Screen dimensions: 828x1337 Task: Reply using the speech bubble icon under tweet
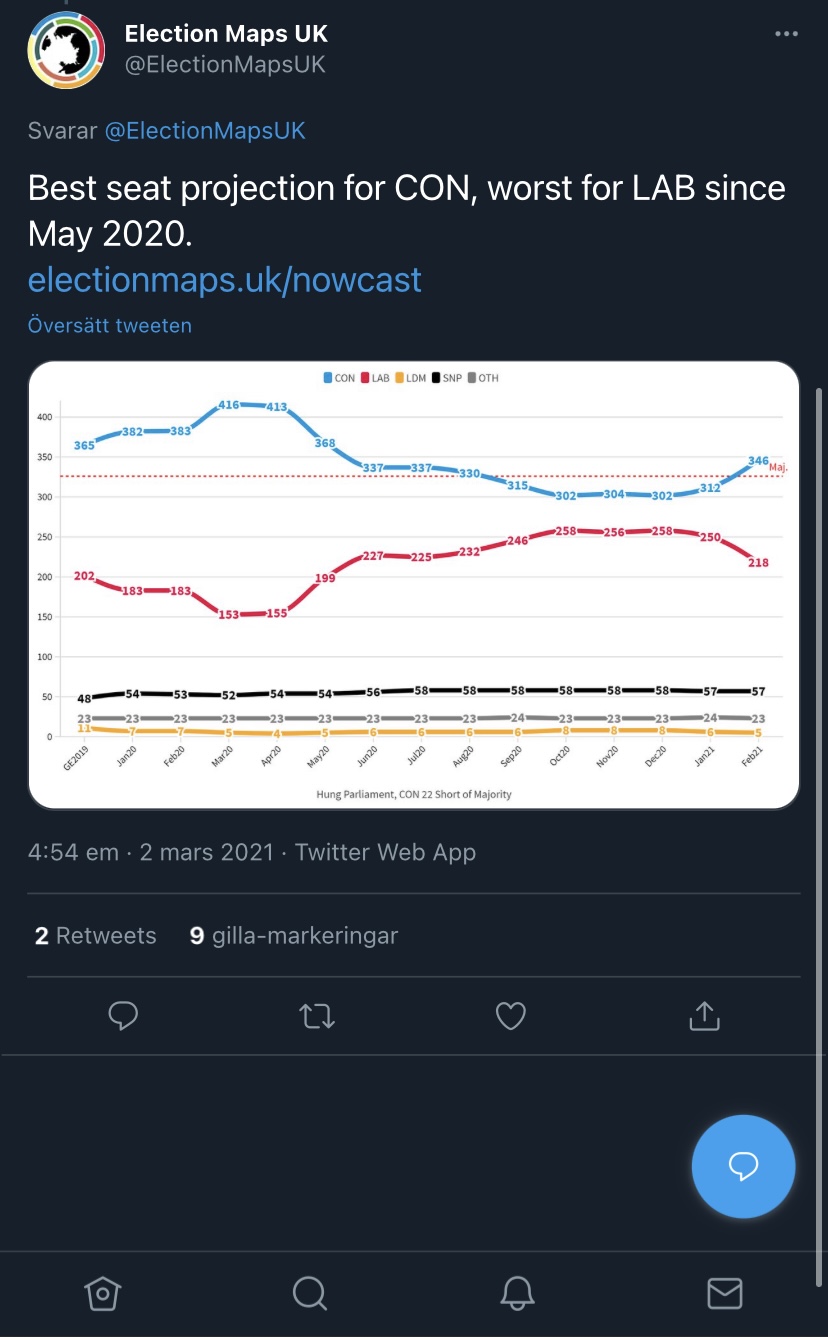pos(122,1016)
